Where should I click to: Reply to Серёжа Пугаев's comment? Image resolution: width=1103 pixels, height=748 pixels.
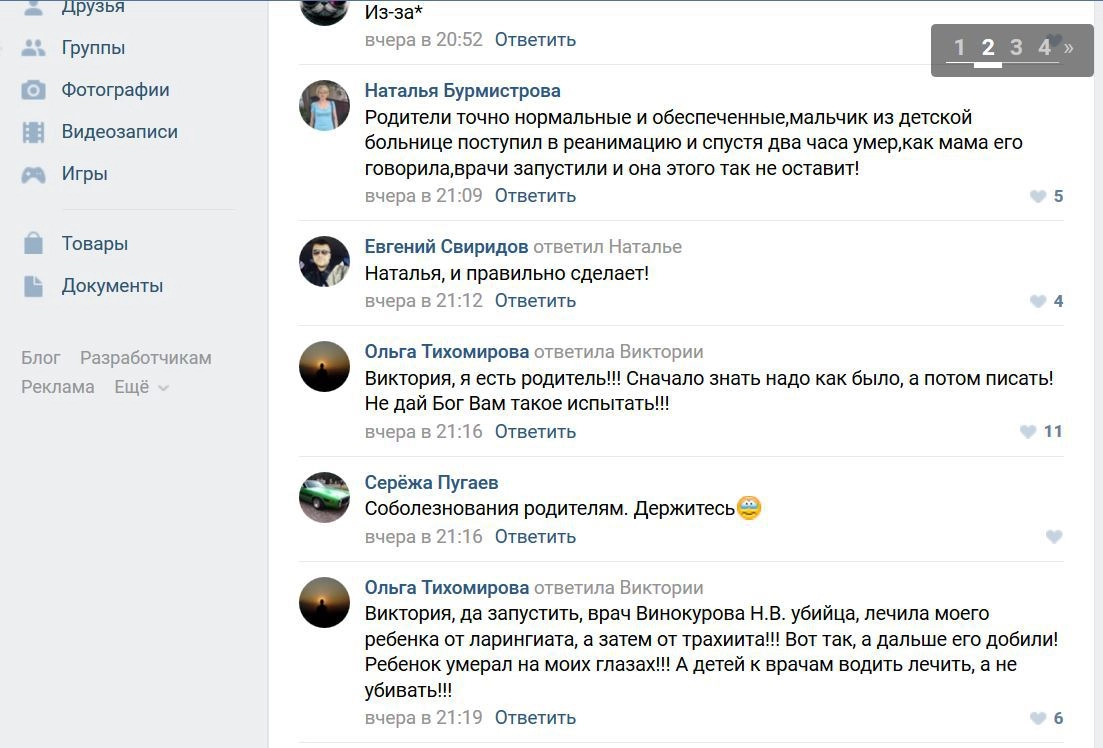tap(535, 537)
